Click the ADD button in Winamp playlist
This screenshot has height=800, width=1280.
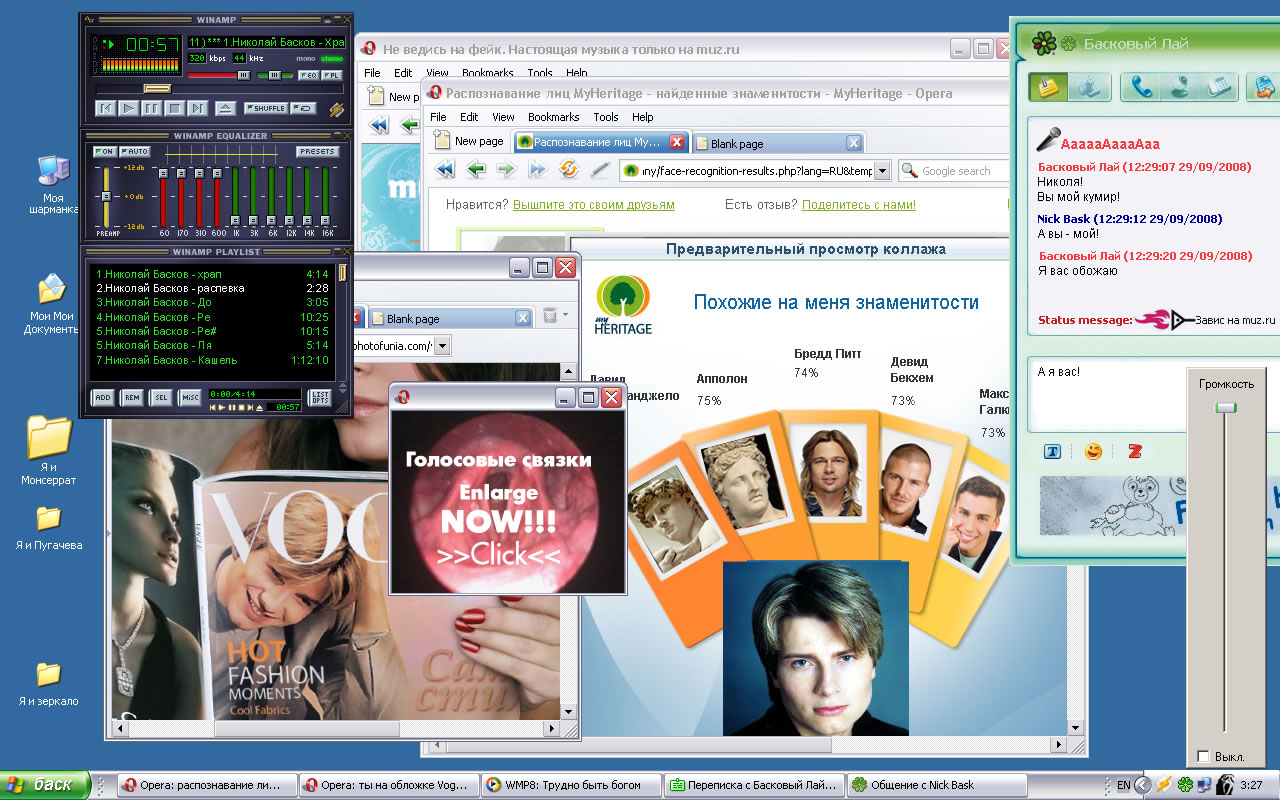coord(103,398)
